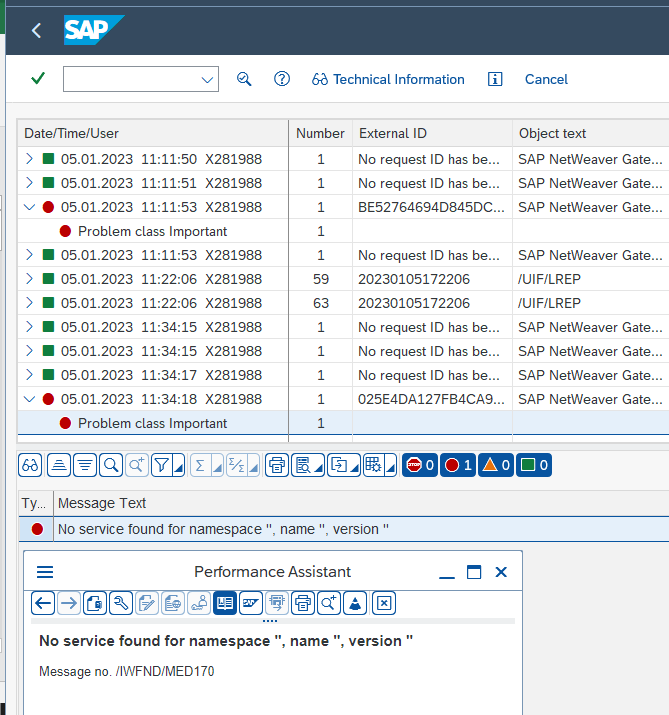Open the Help question mark icon

282,79
